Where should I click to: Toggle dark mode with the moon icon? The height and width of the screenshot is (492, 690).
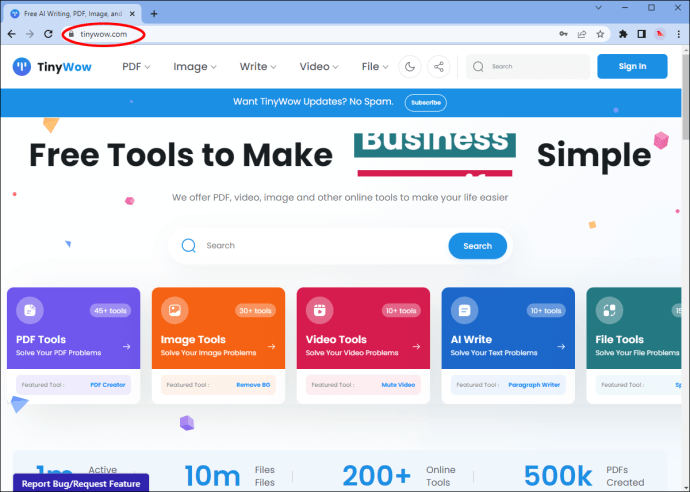tap(410, 67)
